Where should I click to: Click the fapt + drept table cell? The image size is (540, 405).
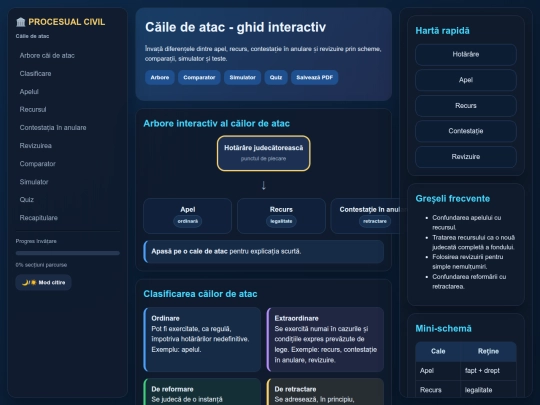click(488, 371)
